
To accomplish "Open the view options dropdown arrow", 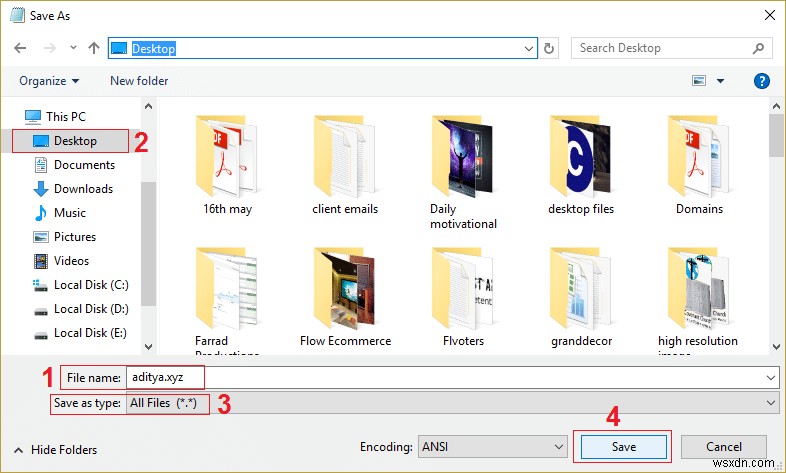I will [720, 81].
